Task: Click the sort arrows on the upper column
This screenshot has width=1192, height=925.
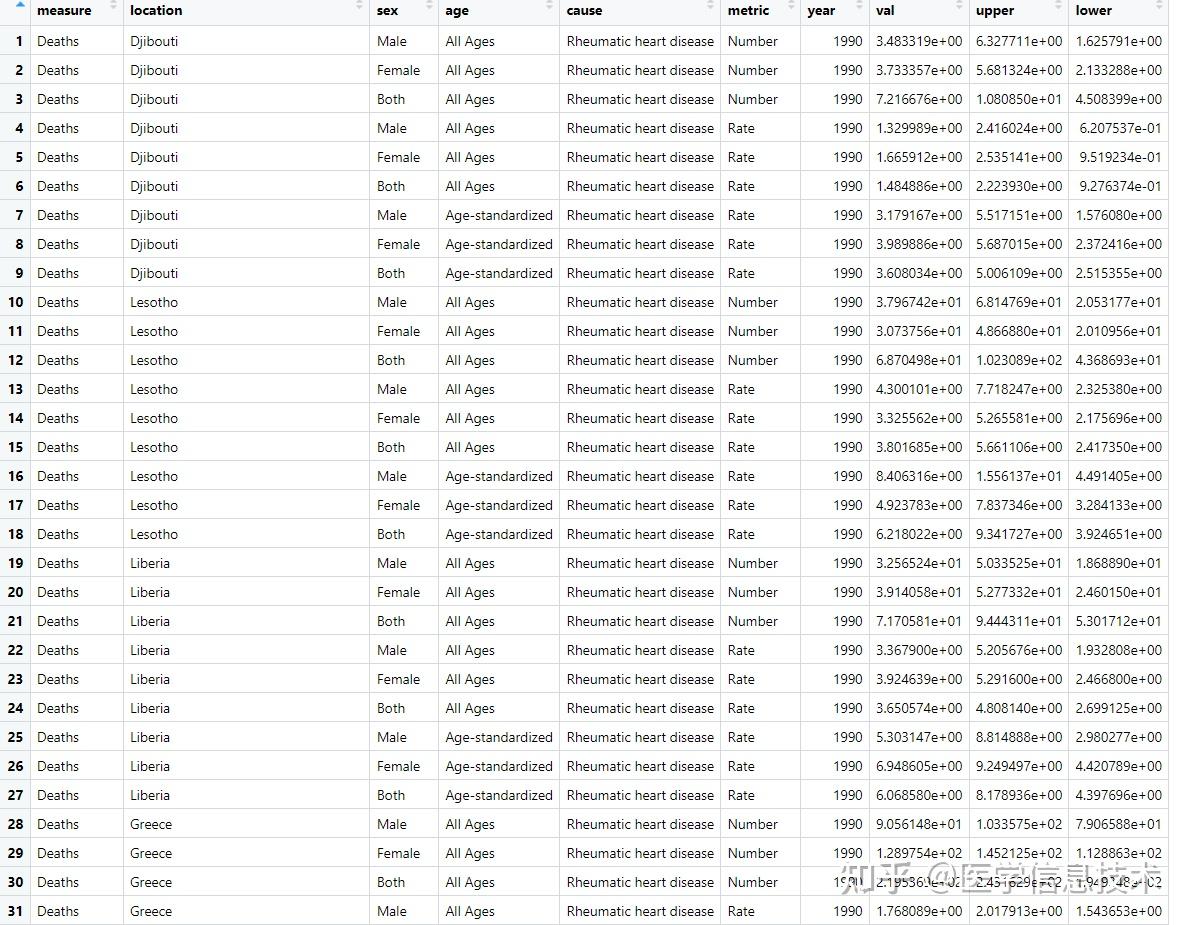Action: coord(1060,11)
